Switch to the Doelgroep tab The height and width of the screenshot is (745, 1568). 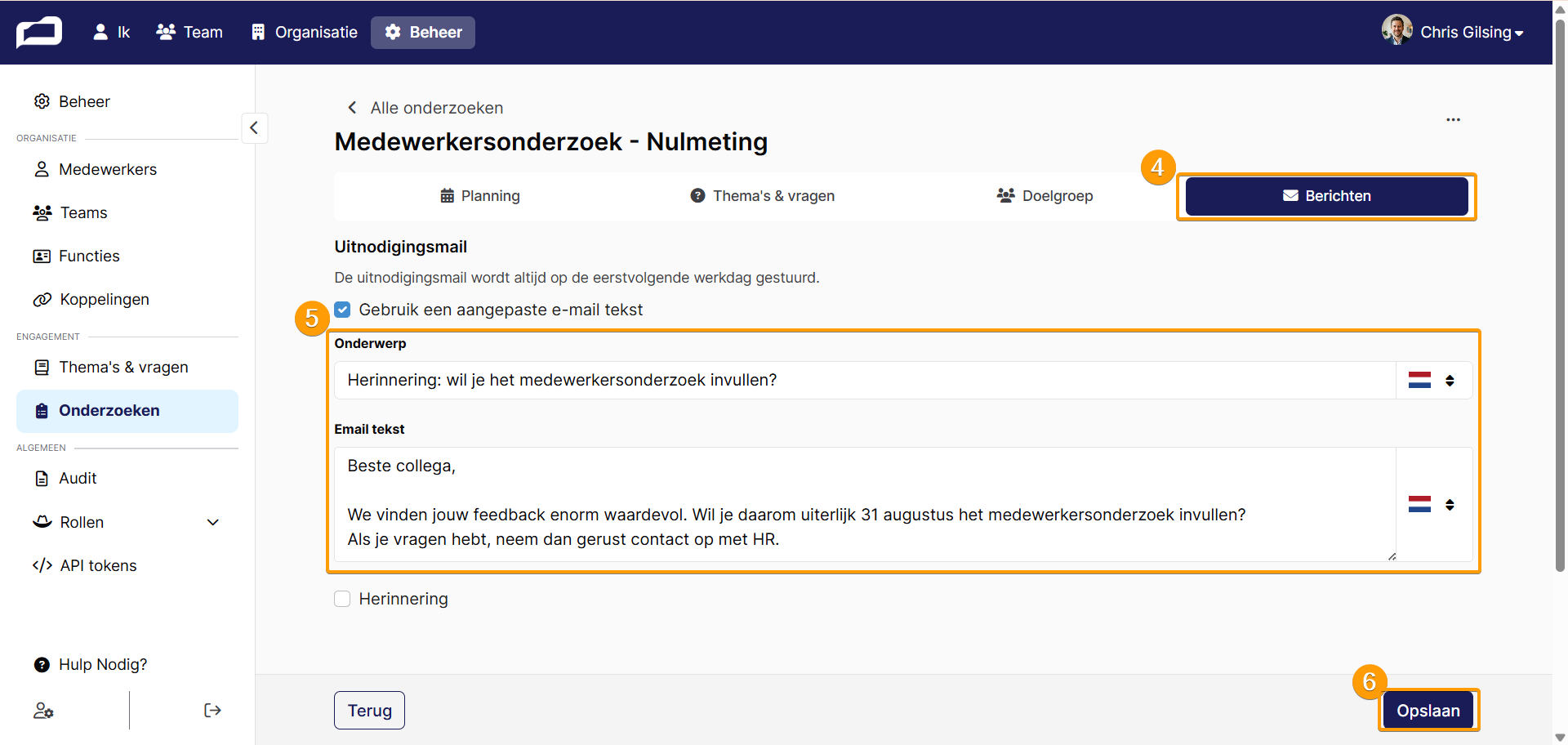pos(1045,196)
